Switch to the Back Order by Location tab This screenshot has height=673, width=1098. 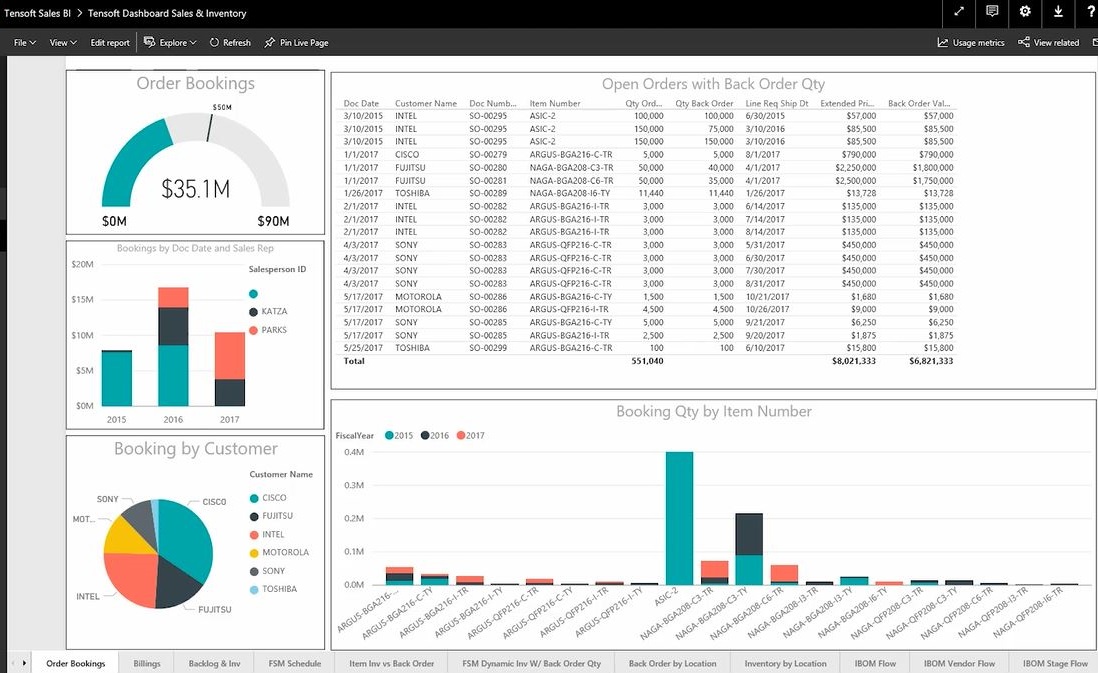point(672,663)
